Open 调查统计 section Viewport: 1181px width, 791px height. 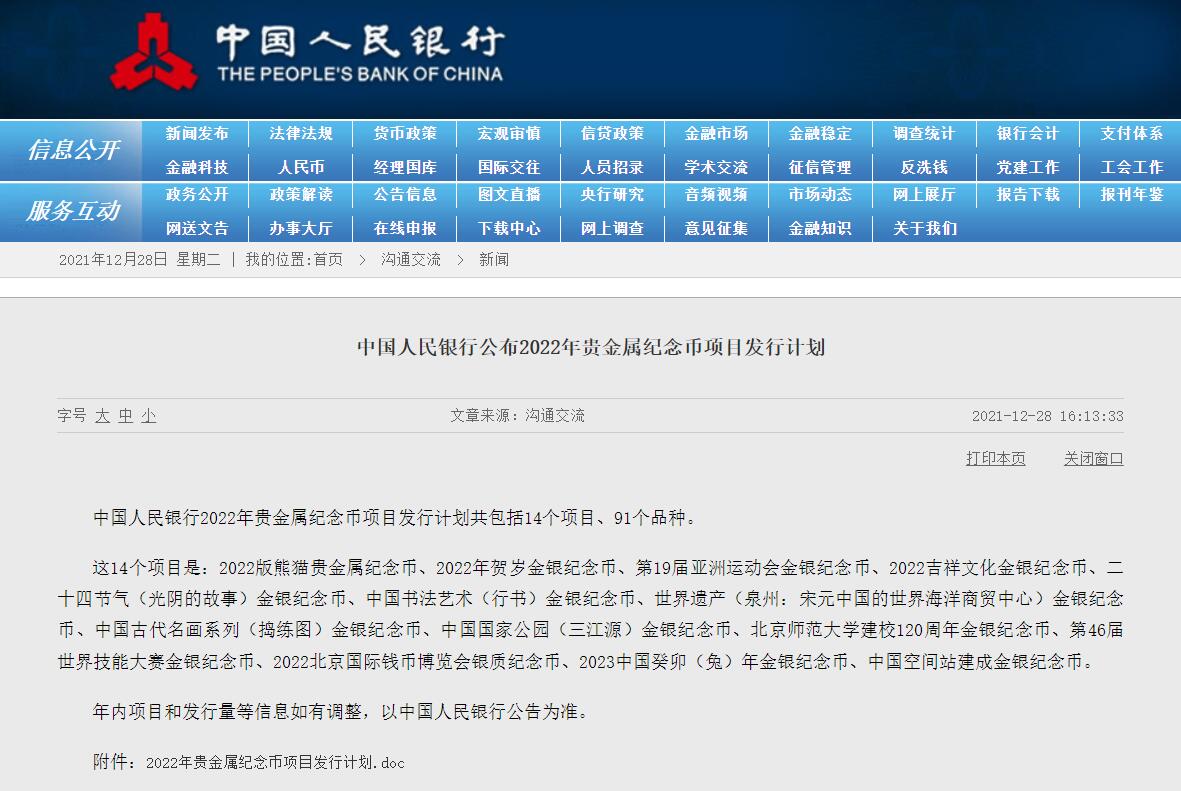924,133
